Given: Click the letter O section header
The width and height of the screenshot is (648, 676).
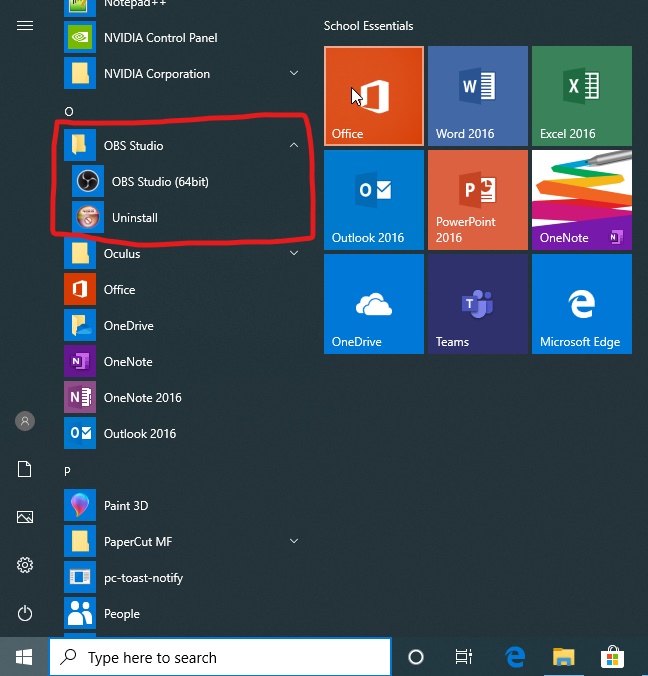Looking at the screenshot, I should tap(69, 112).
